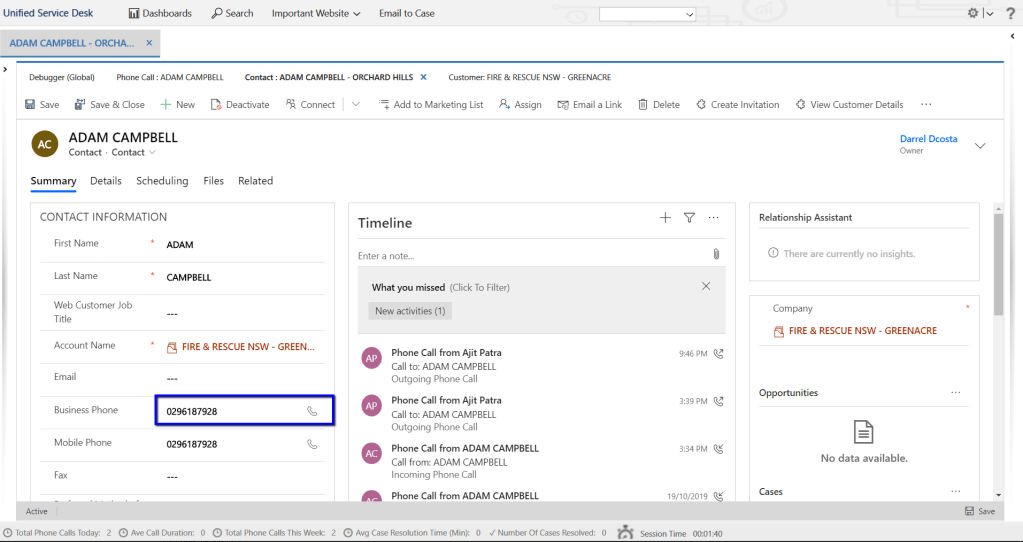Screen dimensions: 1023x542
Task: Click the Mobile Phone call icon
Action: coord(312,444)
